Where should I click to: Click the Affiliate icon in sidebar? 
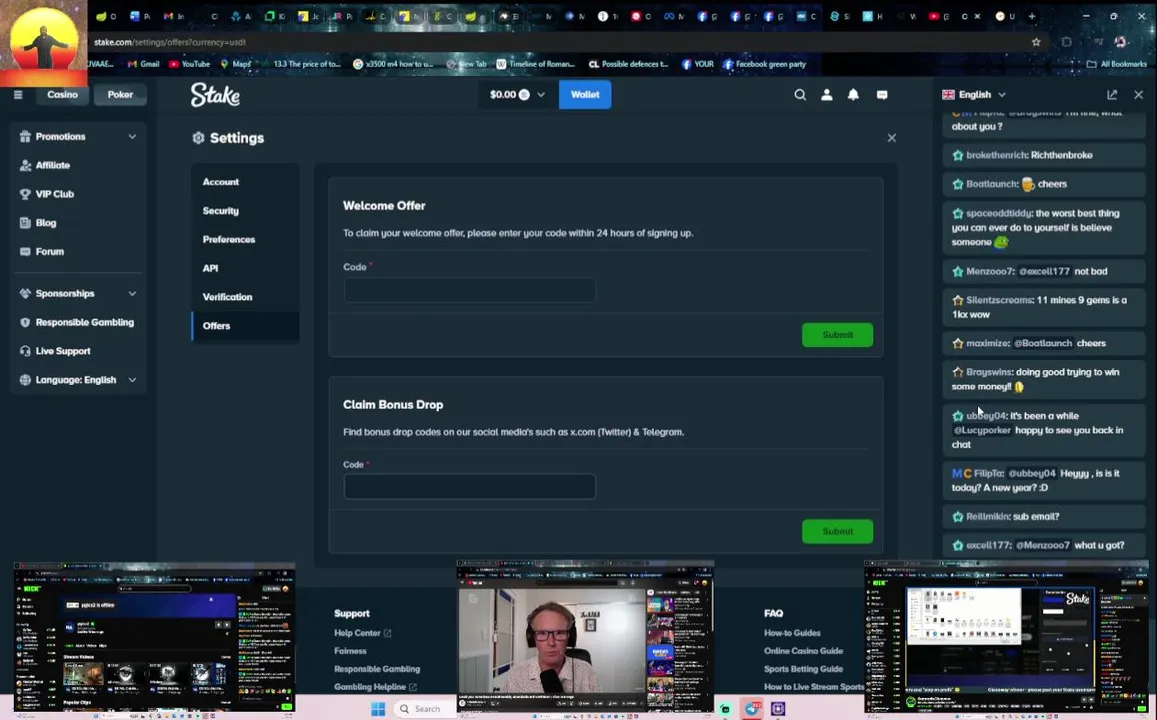[25, 165]
